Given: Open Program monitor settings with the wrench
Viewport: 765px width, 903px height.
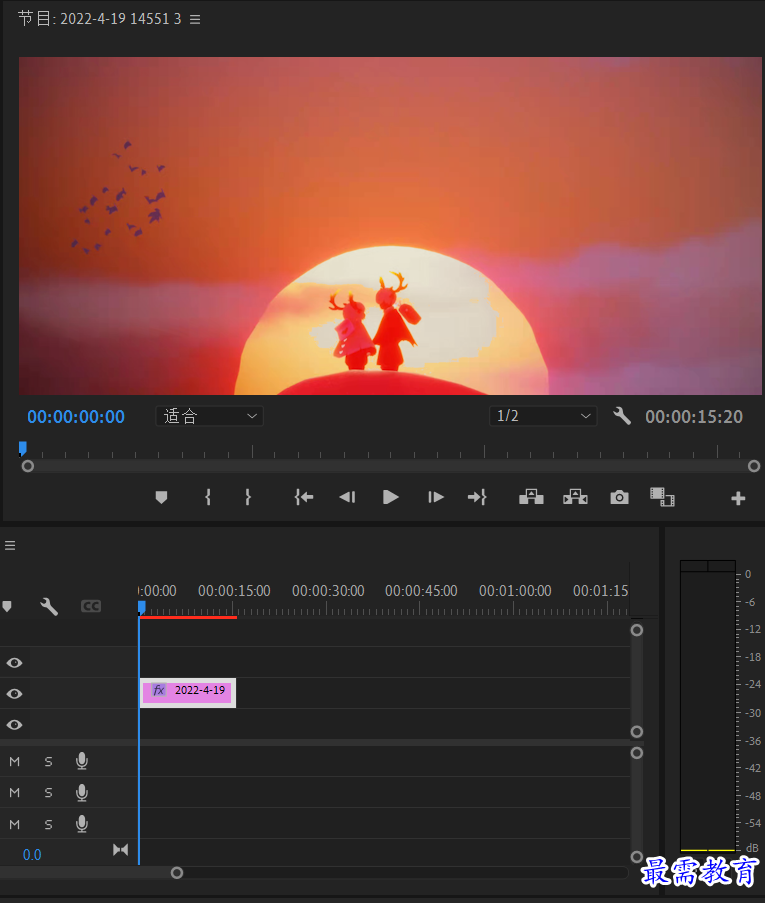Looking at the screenshot, I should point(622,416).
